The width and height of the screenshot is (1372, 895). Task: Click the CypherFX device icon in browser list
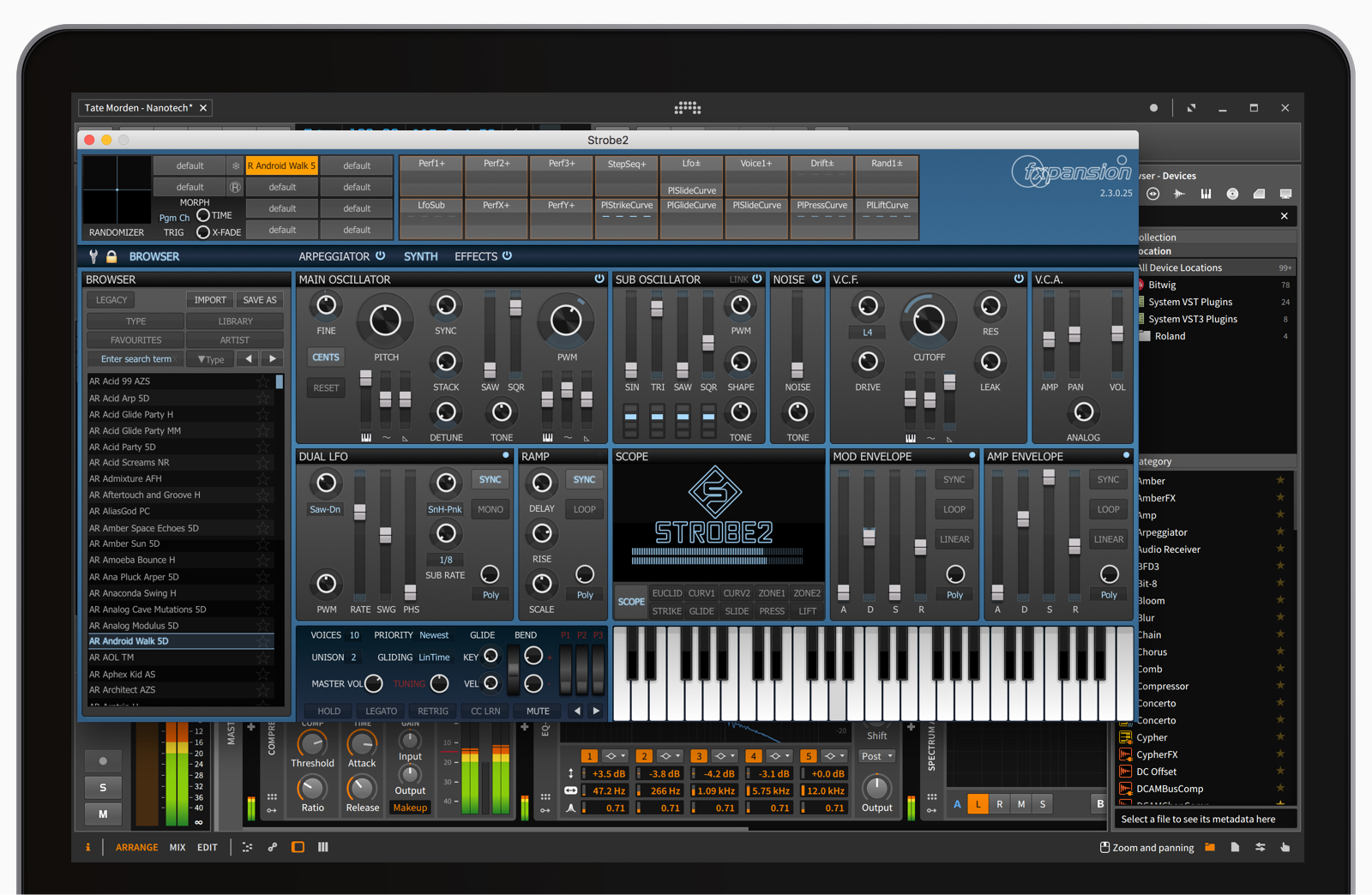point(1125,754)
